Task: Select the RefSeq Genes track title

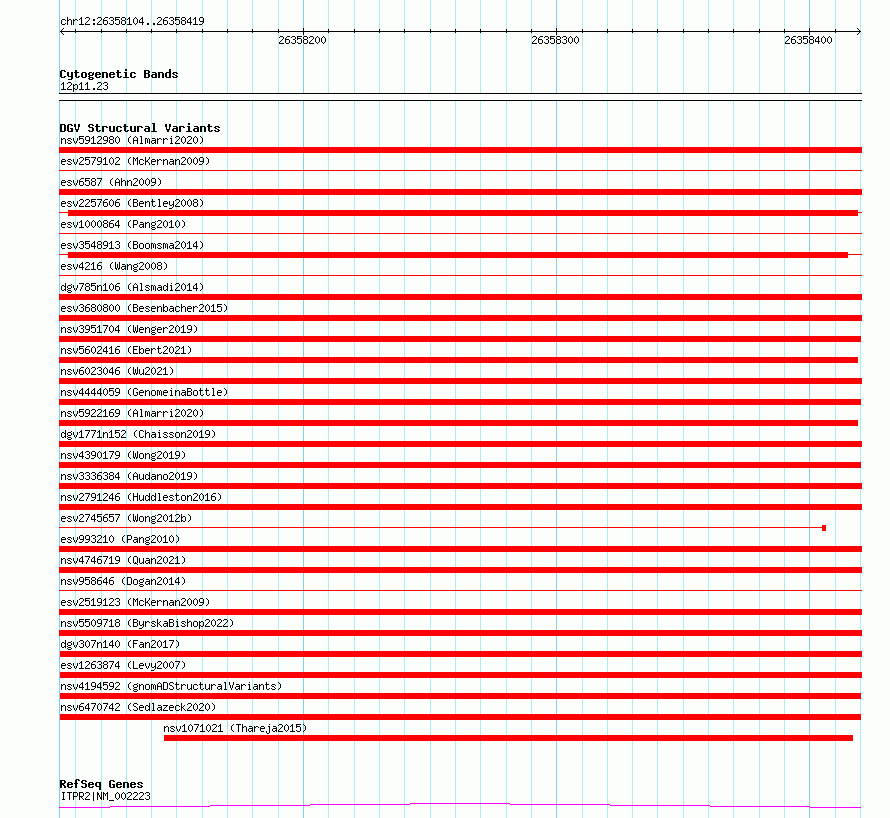Action: tap(101, 784)
